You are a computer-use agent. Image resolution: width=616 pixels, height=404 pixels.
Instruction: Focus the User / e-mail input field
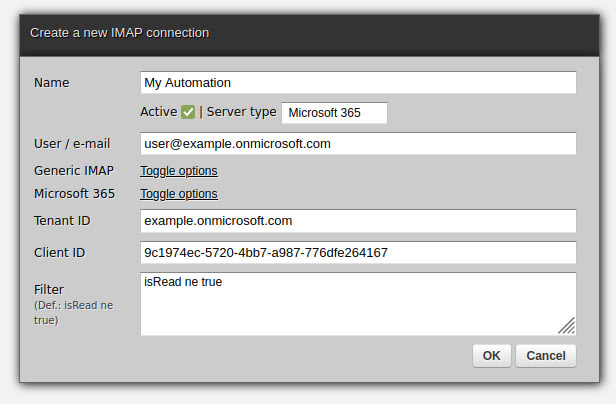[358, 144]
